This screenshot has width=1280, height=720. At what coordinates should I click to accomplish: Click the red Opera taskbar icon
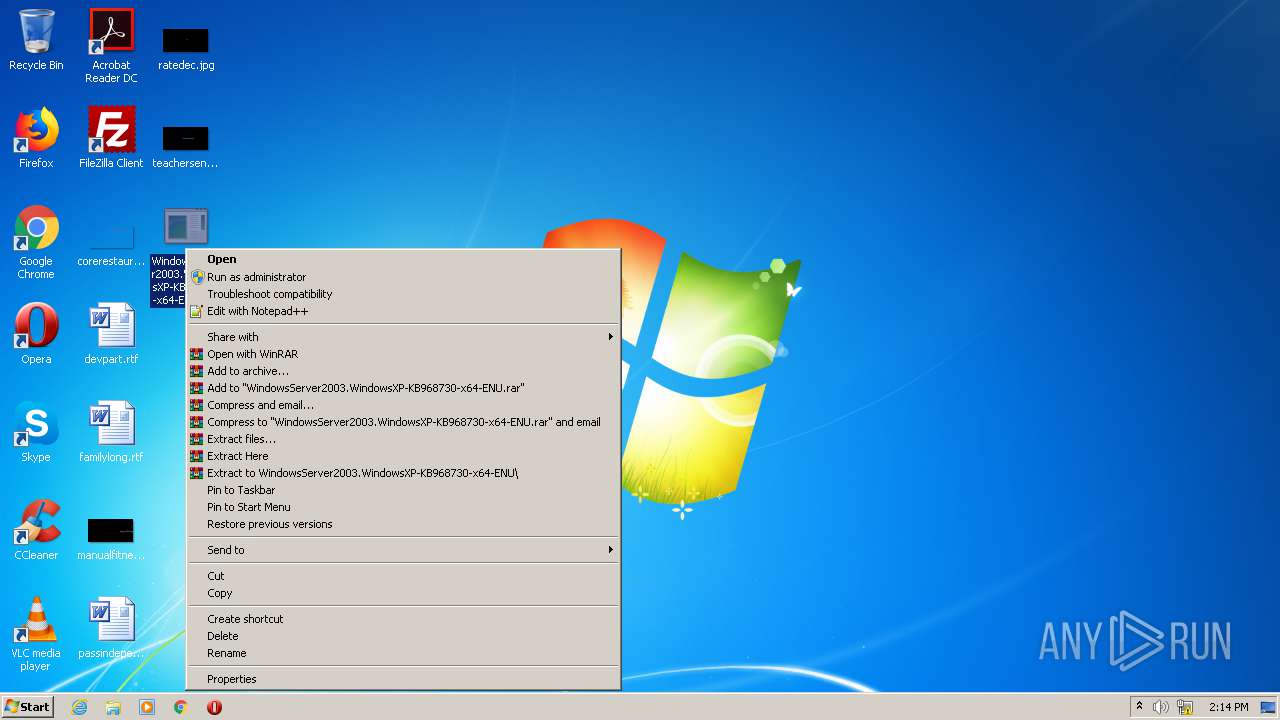(x=214, y=707)
